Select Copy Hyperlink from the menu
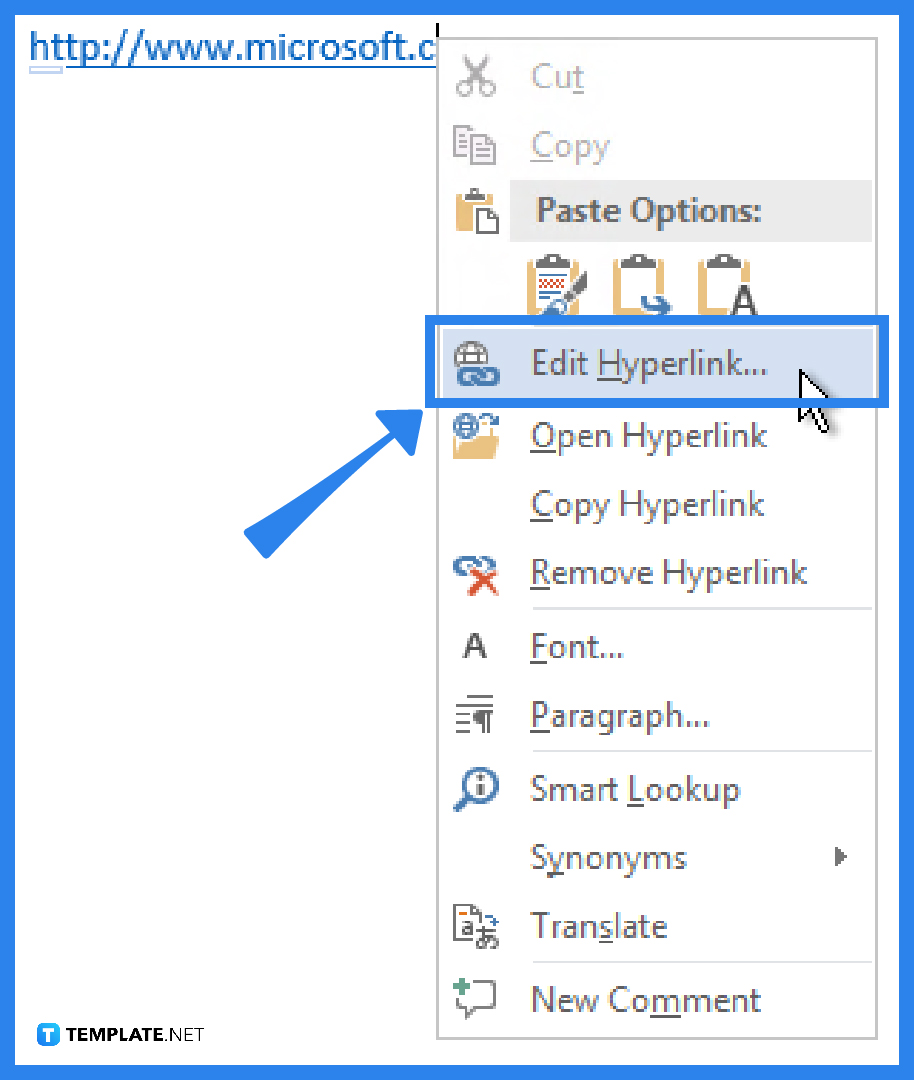The height and width of the screenshot is (1080, 914). click(x=646, y=505)
